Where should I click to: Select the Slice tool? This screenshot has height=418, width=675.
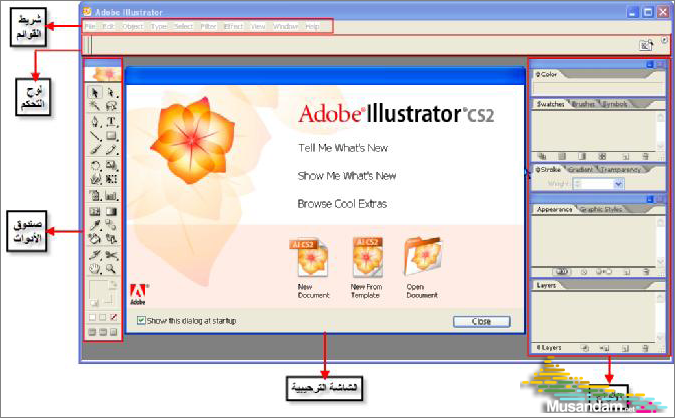(x=95, y=255)
